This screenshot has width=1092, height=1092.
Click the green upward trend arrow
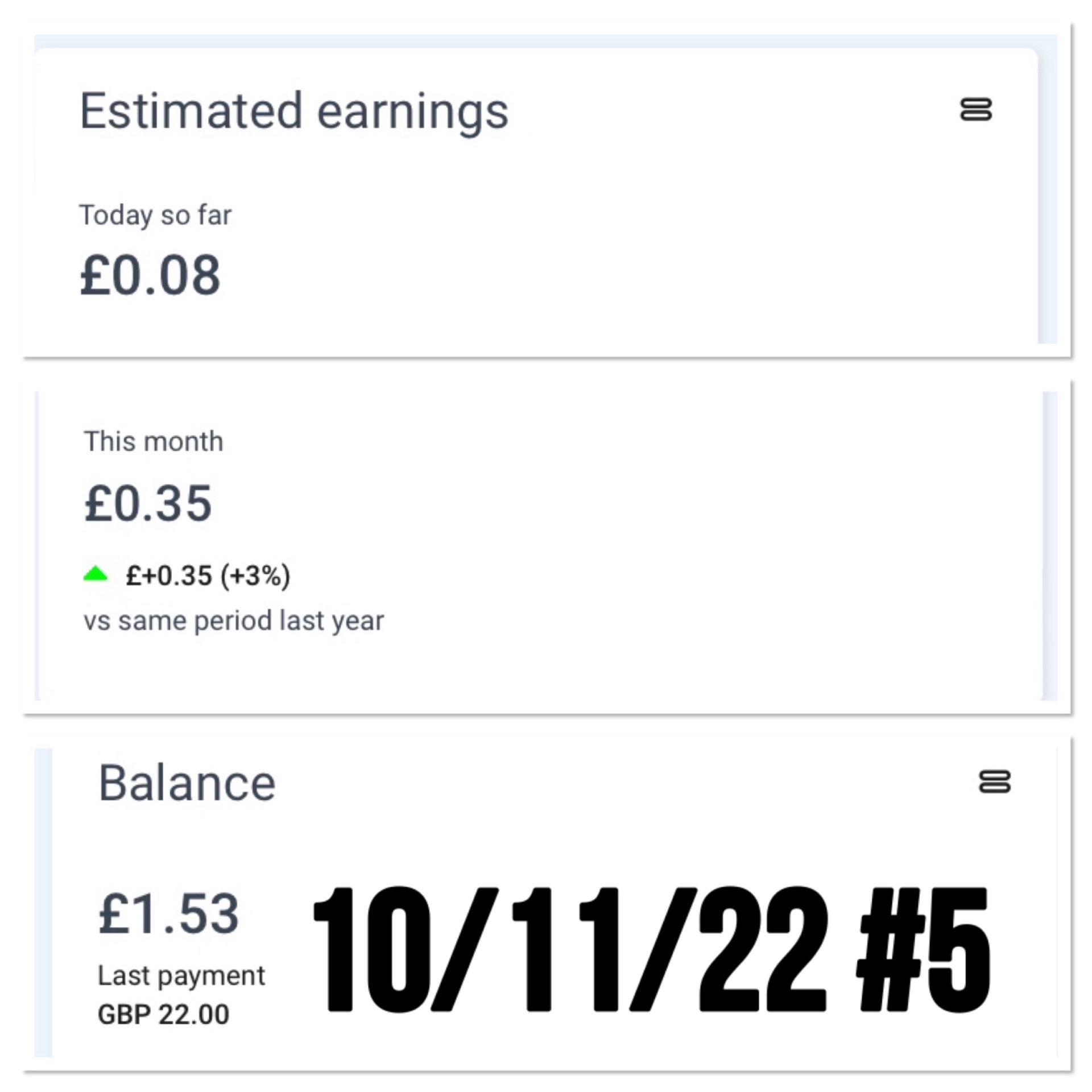tap(95, 574)
